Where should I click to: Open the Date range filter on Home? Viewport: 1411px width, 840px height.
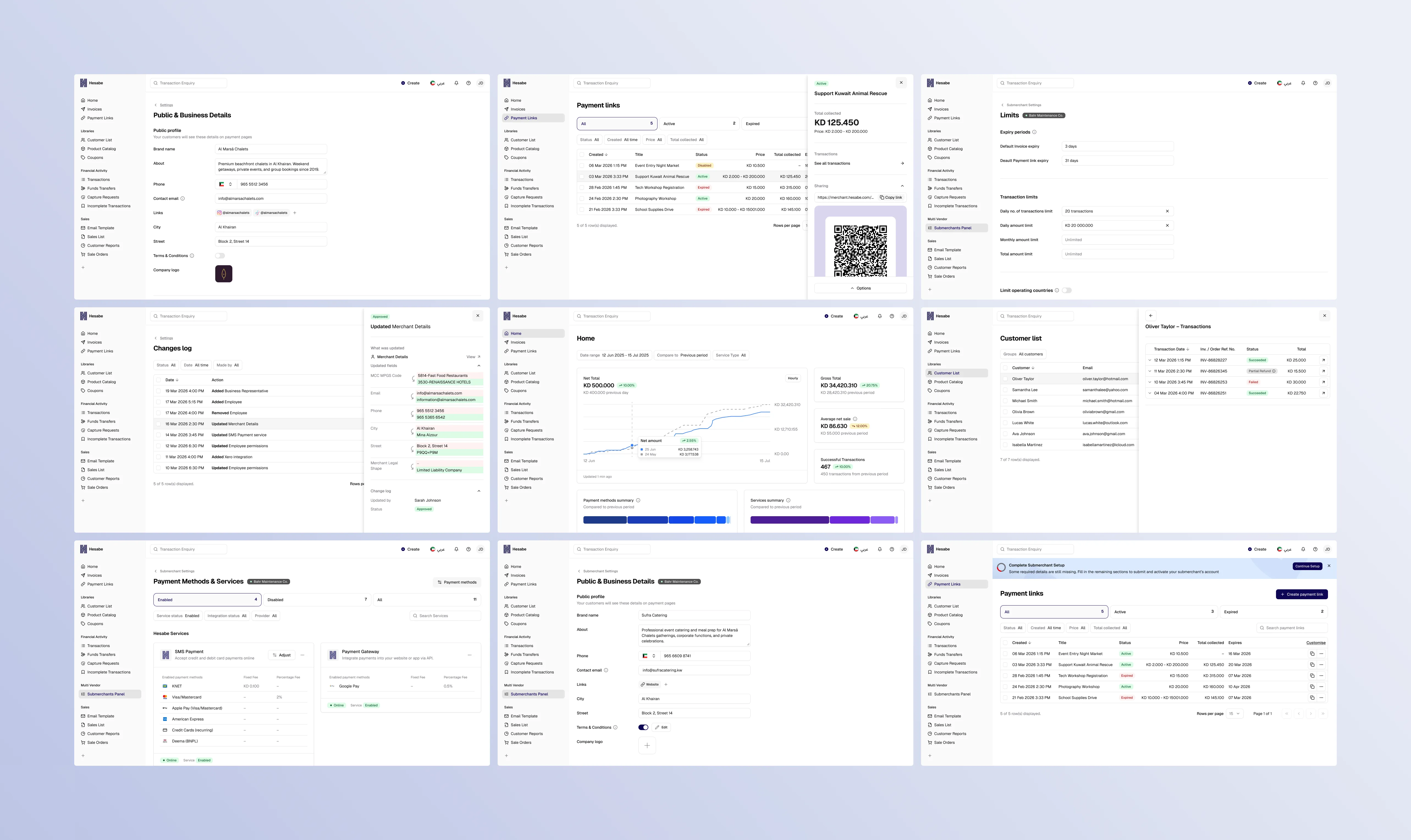coord(614,355)
